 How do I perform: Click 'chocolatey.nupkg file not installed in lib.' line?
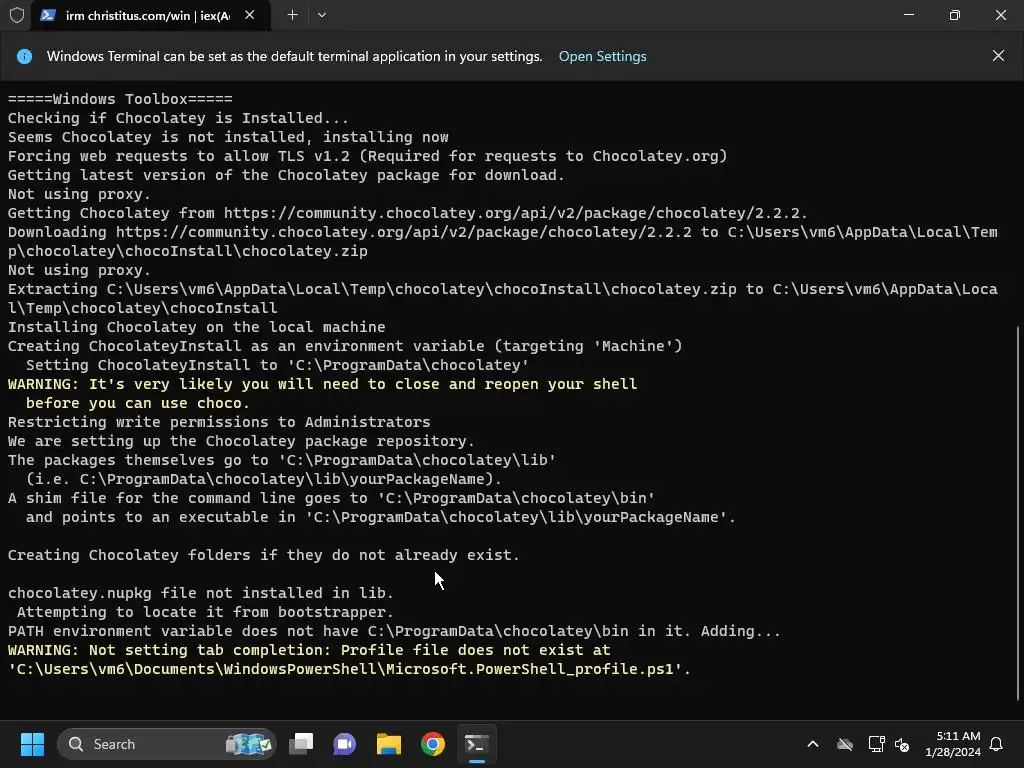pos(200,593)
